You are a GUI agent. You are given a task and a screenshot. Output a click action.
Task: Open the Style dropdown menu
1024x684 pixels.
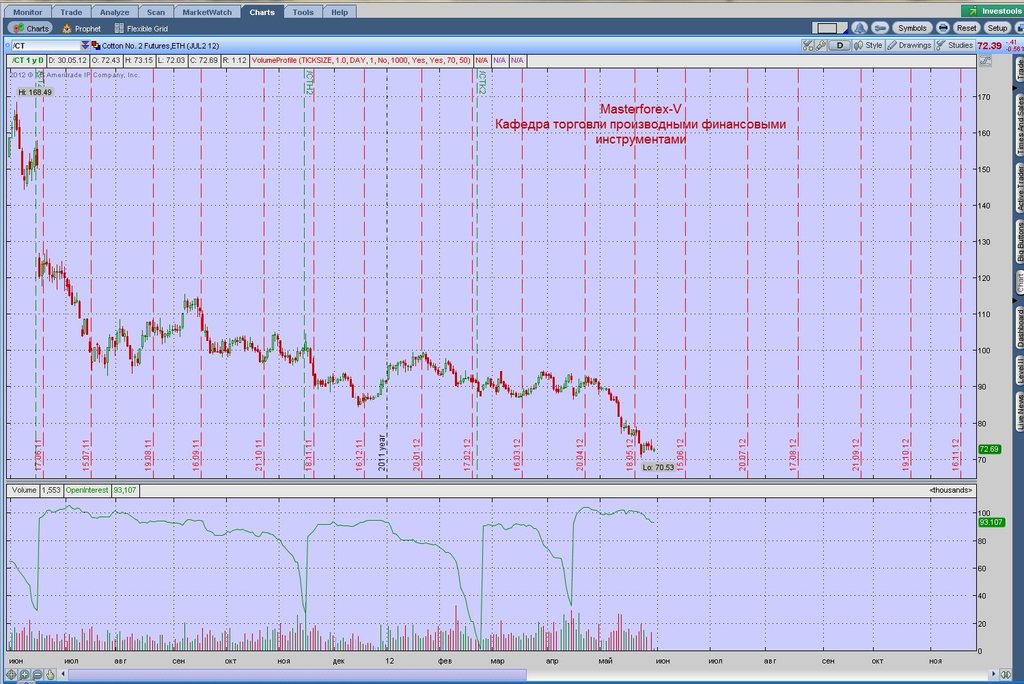pyautogui.click(x=869, y=45)
